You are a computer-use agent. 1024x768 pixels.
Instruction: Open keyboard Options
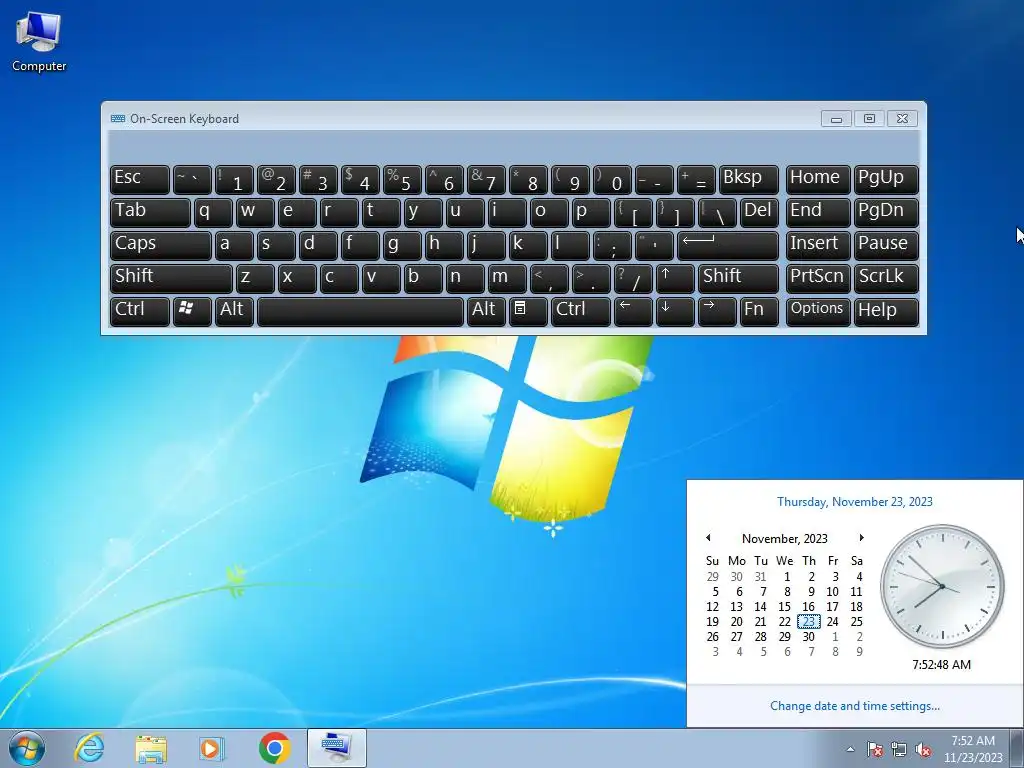point(818,311)
